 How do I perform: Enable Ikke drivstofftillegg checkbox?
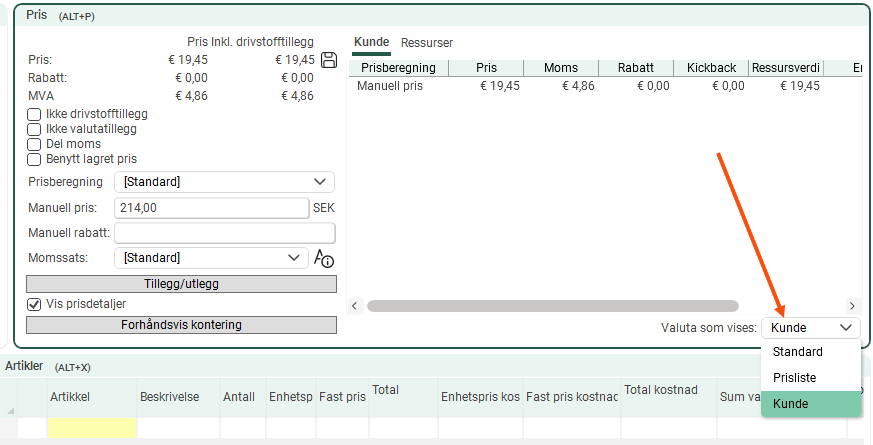[x=34, y=114]
